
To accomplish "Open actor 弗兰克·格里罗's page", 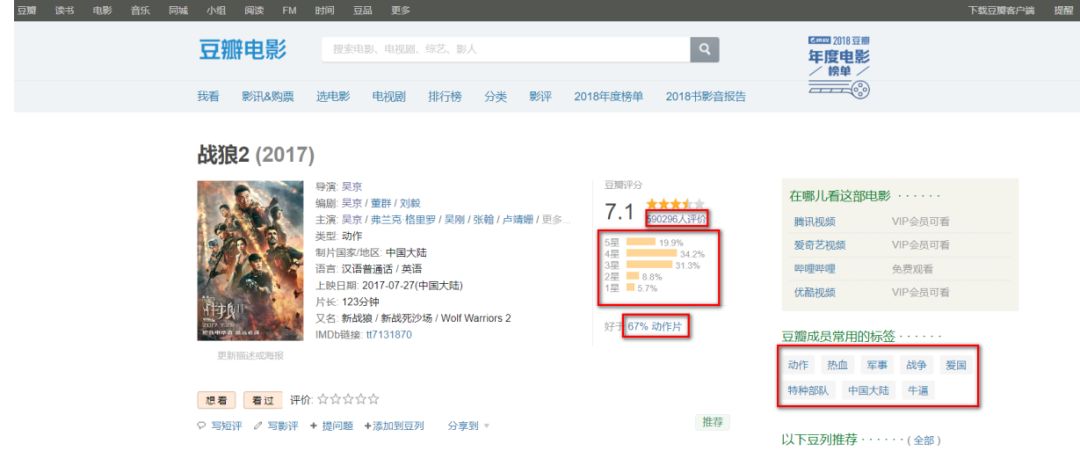I will pos(403,220).
